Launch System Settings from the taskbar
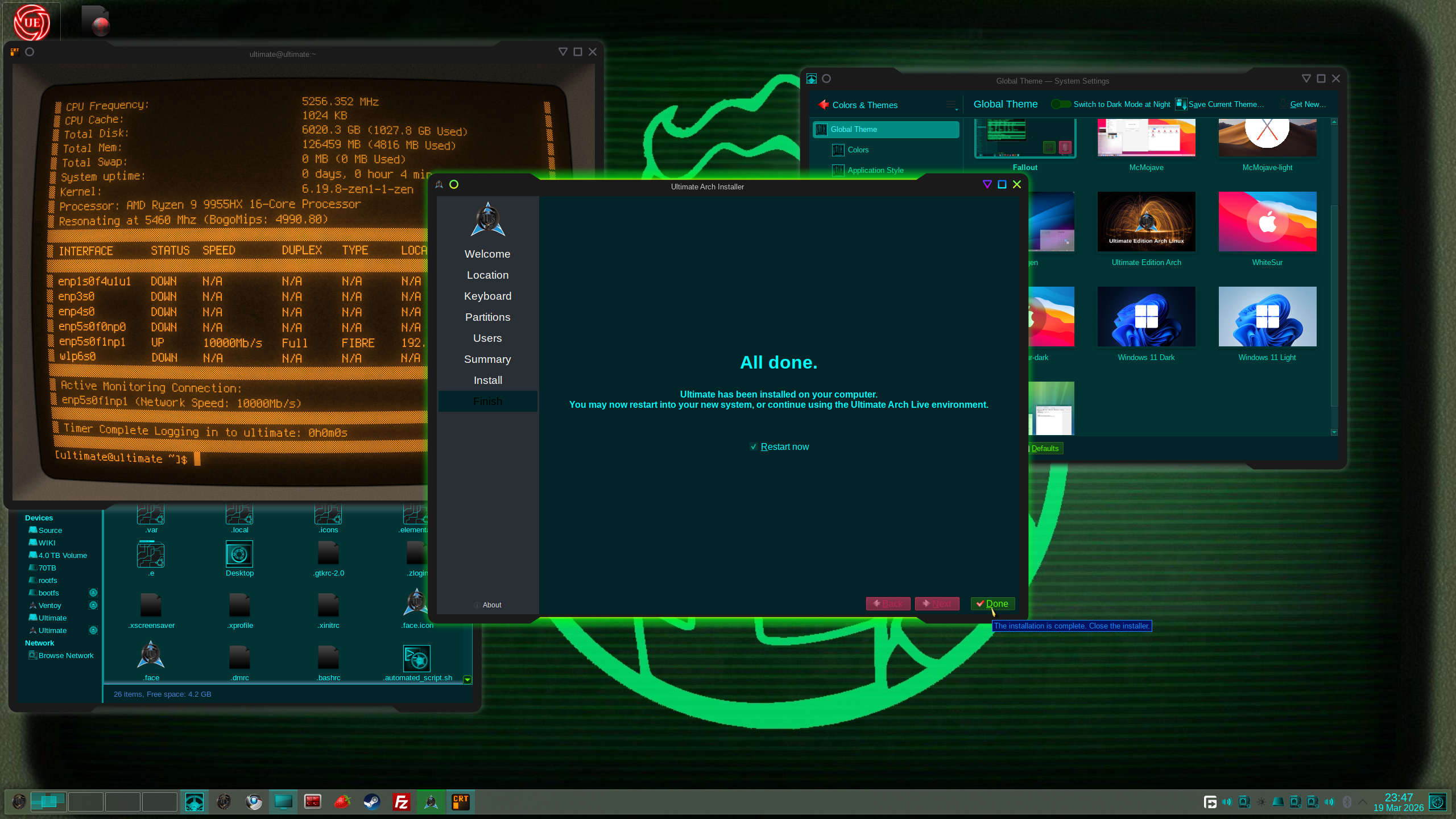Image resolution: width=1456 pixels, height=819 pixels. coord(195,802)
